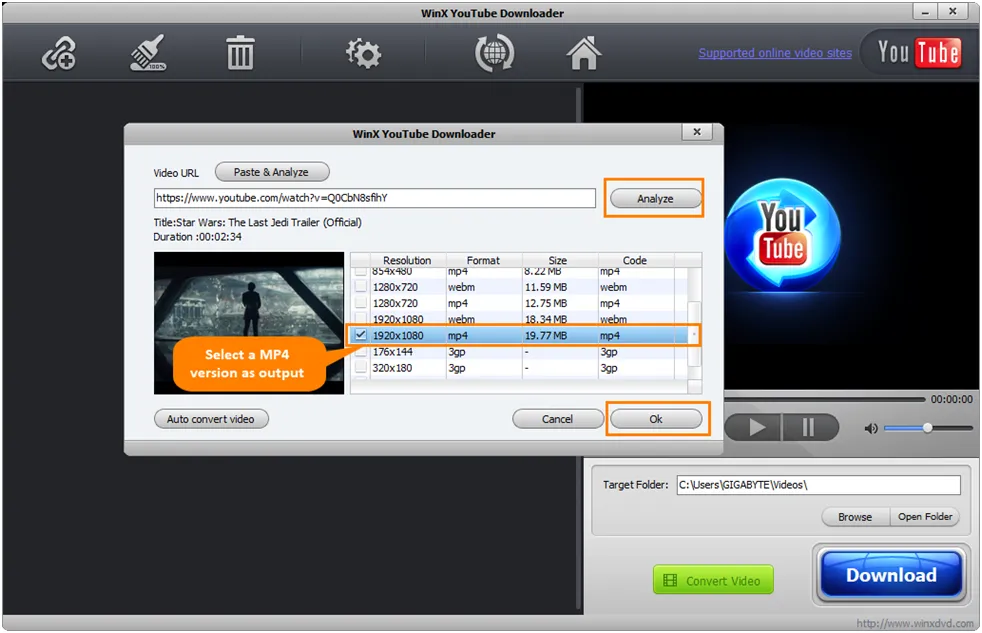Click the Analyze button

pyautogui.click(x=655, y=198)
